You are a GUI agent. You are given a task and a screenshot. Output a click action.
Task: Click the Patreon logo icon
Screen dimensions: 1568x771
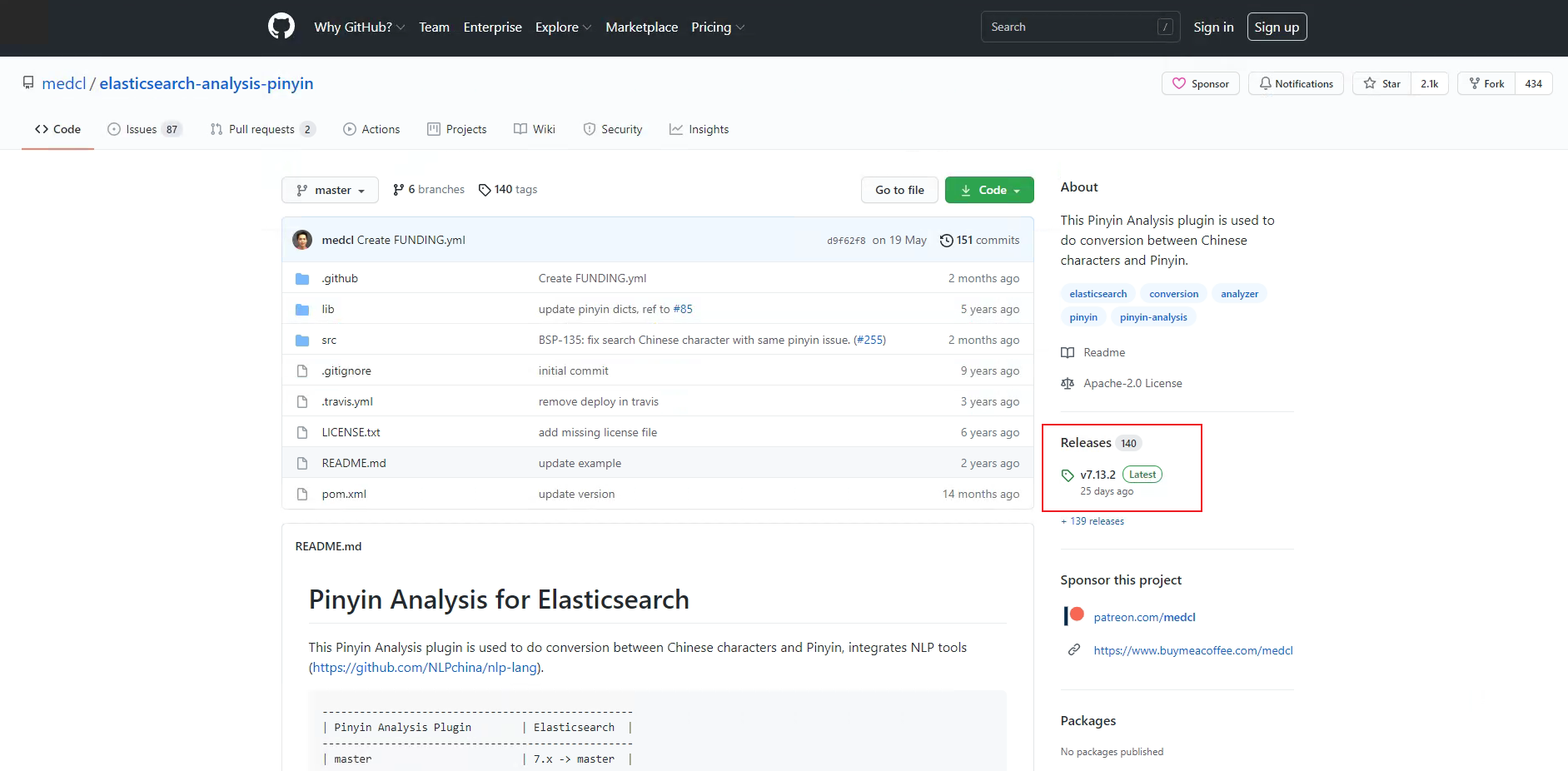pos(1073,616)
